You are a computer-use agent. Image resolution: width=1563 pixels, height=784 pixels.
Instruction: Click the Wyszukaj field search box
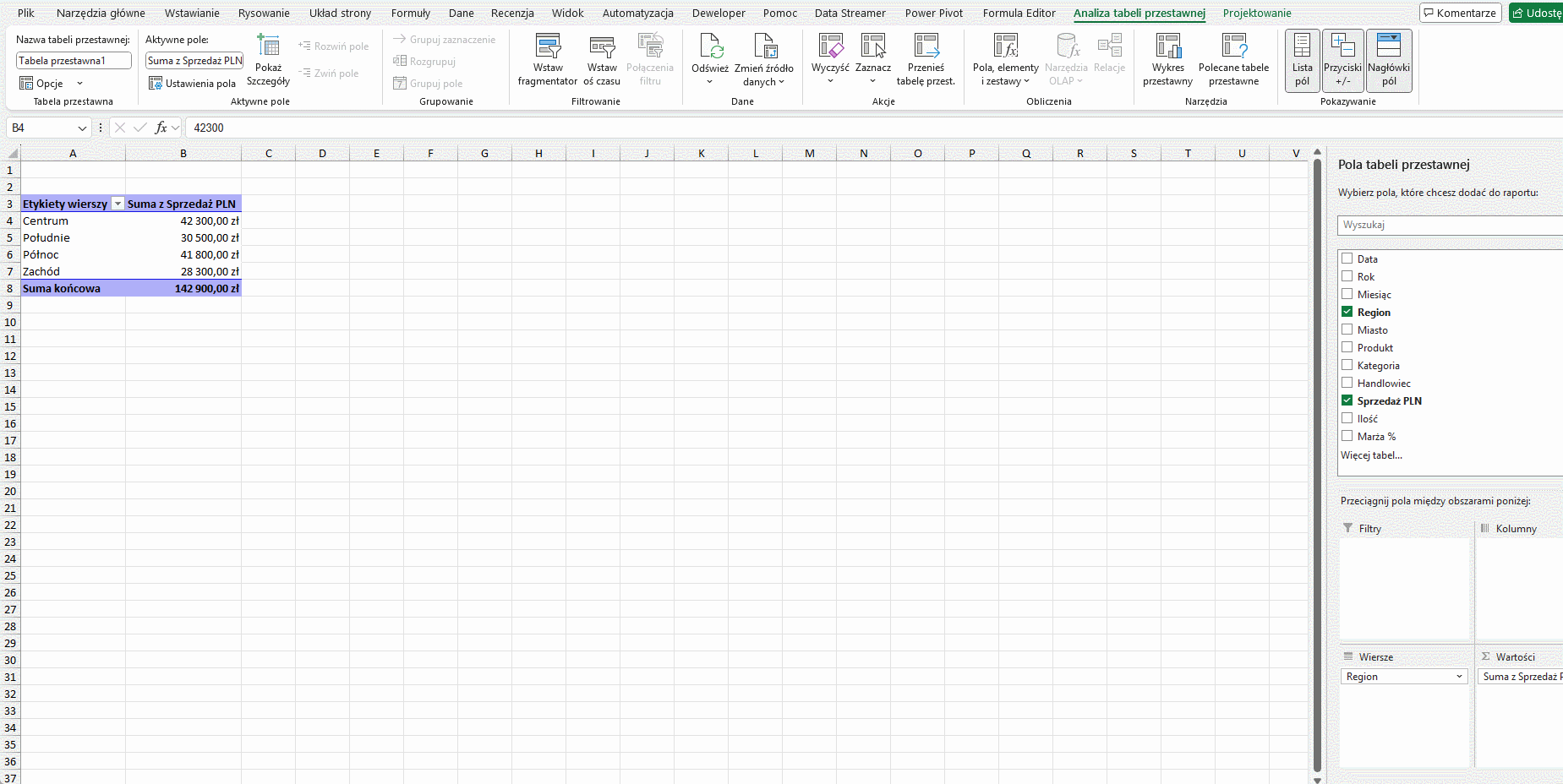(1449, 225)
